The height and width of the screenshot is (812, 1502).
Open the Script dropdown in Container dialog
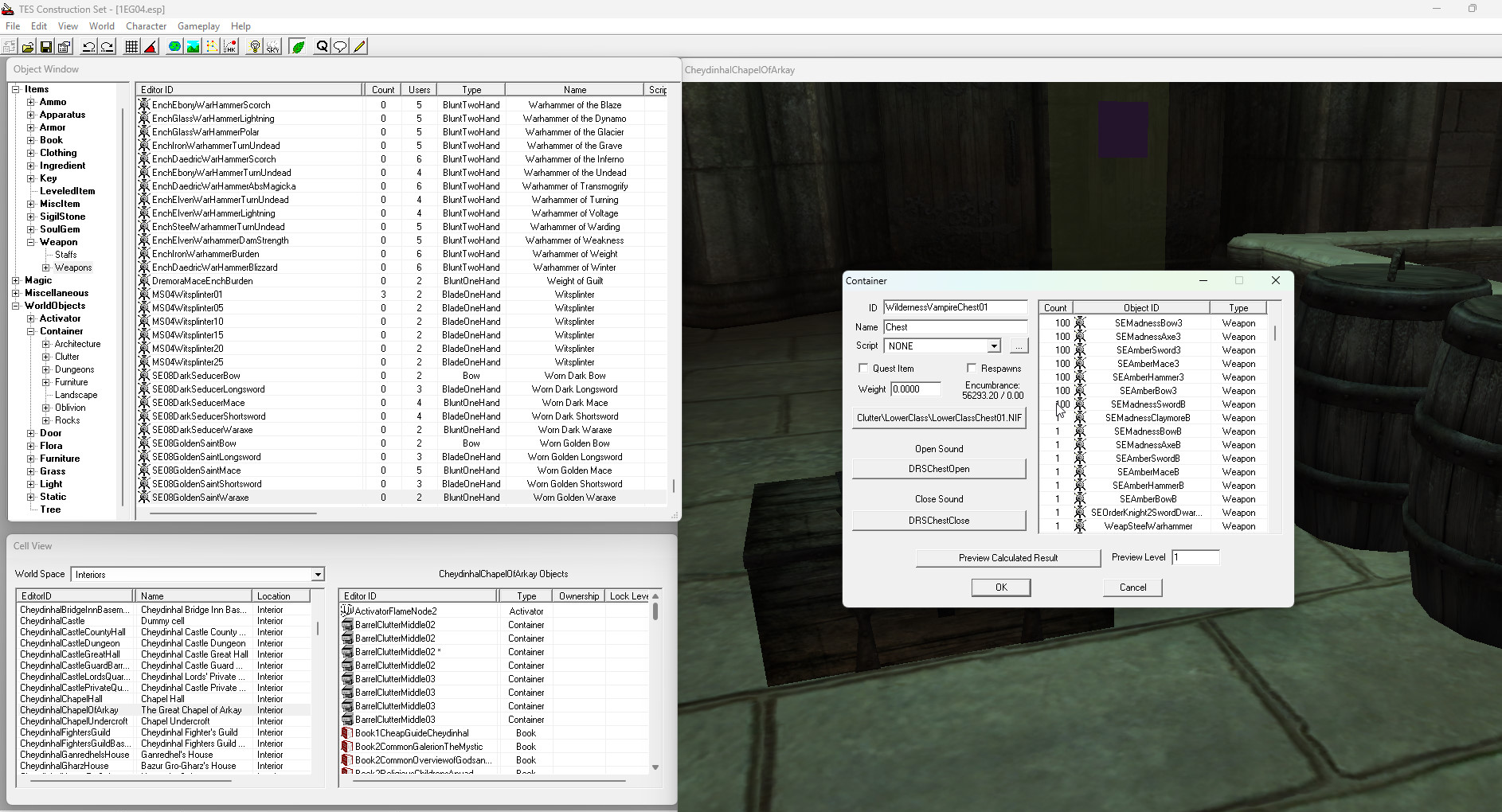tap(994, 346)
